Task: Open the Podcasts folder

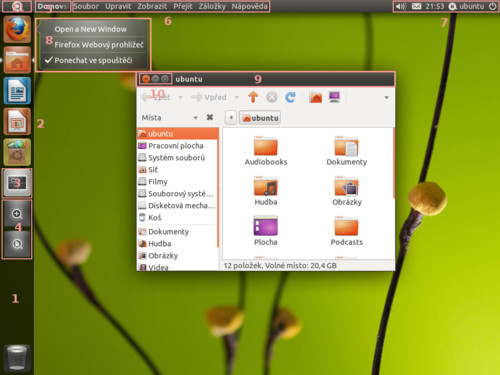Action: point(346,231)
